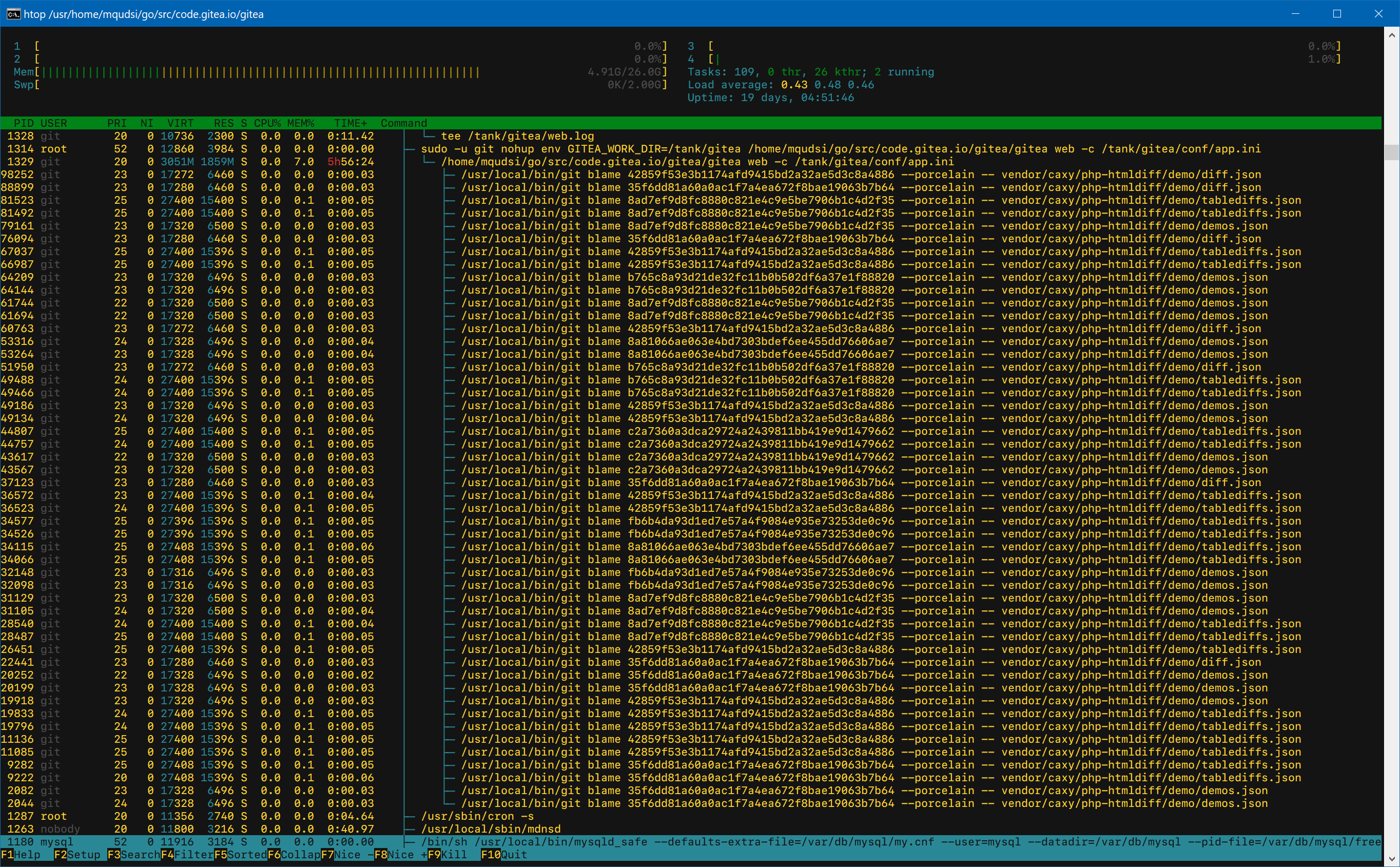Select git blame process PID 34115
This screenshot has height=867, width=1400.
pyautogui.click(x=691, y=547)
